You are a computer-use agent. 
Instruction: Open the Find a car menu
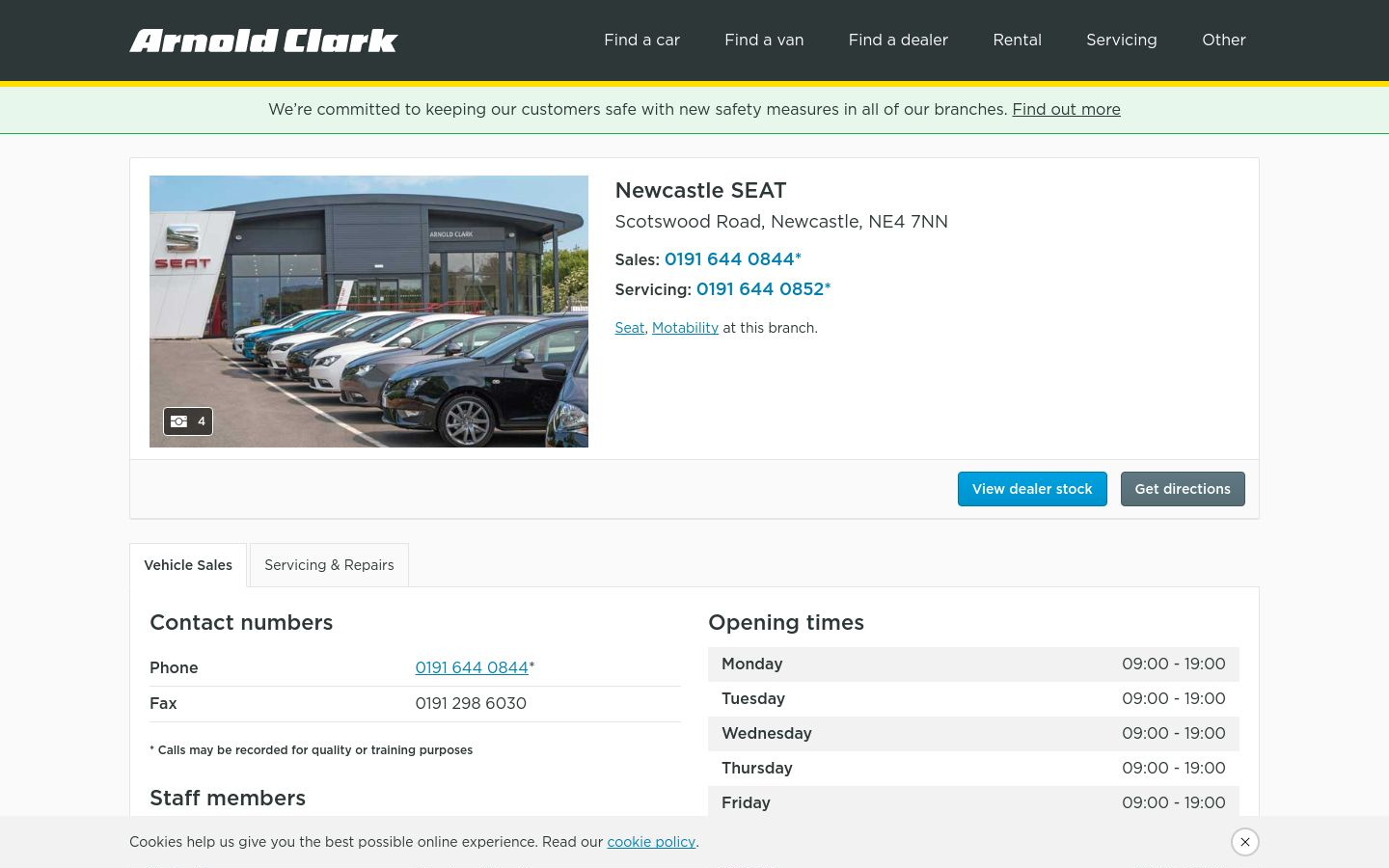click(641, 40)
